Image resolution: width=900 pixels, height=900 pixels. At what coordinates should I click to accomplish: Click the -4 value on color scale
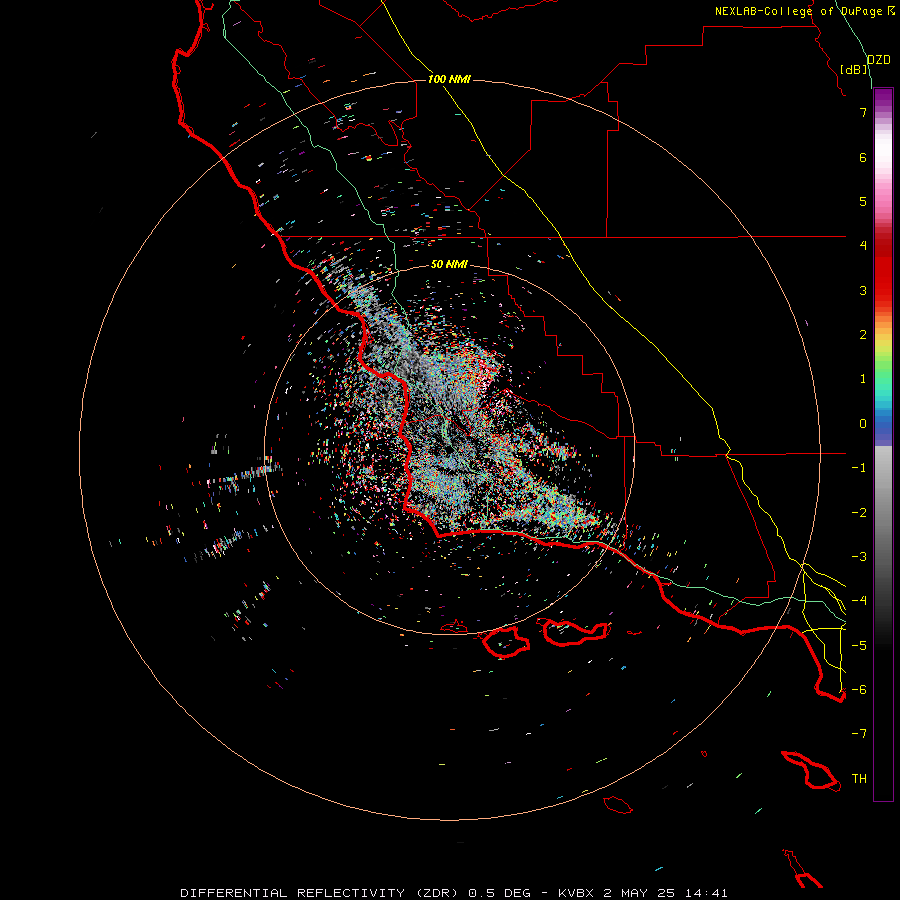pos(859,601)
